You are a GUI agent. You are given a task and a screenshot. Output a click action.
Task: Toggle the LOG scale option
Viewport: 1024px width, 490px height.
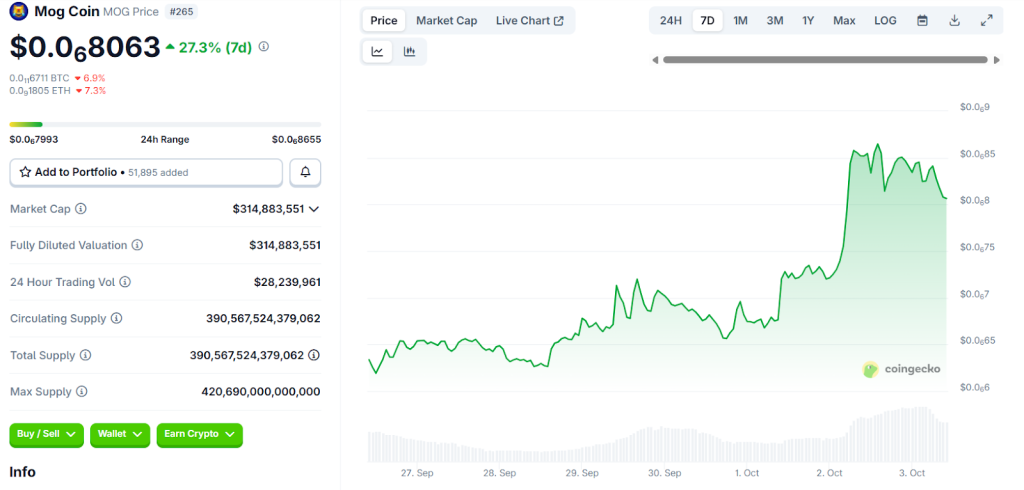885,20
